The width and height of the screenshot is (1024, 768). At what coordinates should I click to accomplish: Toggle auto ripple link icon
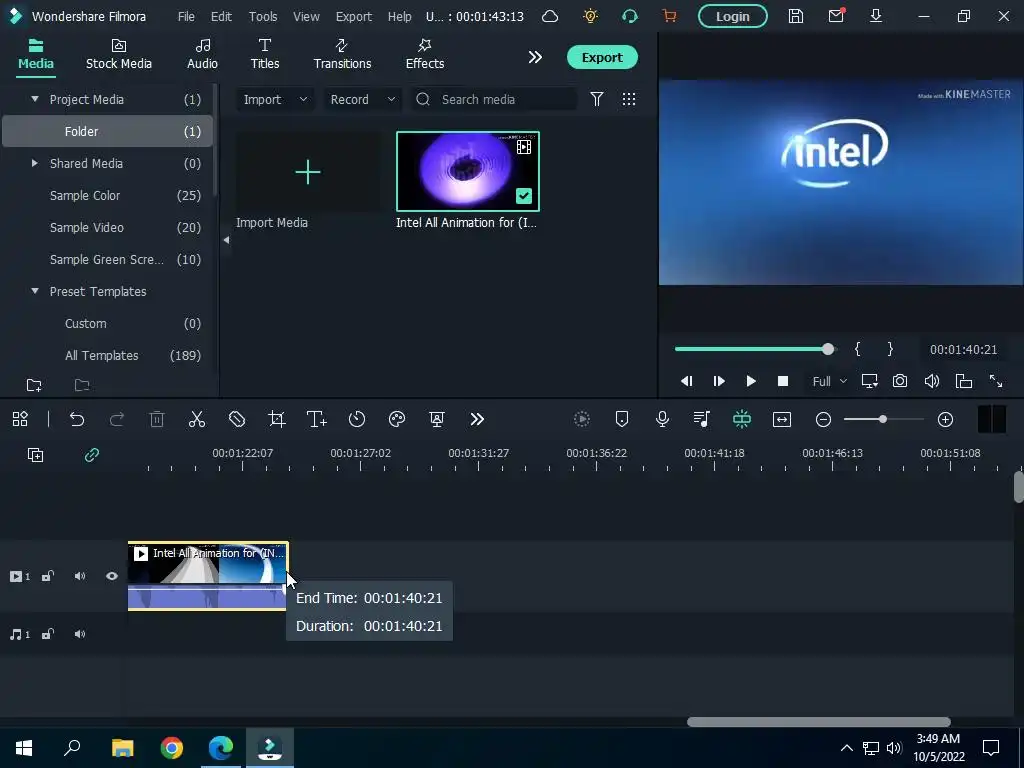click(91, 455)
